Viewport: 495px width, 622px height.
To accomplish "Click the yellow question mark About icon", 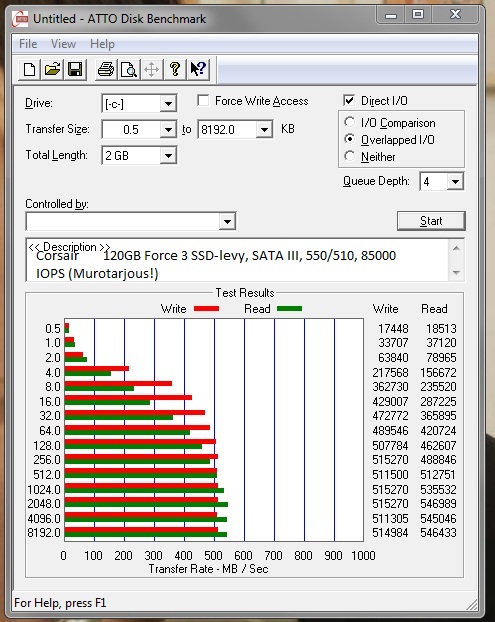I will [175, 70].
